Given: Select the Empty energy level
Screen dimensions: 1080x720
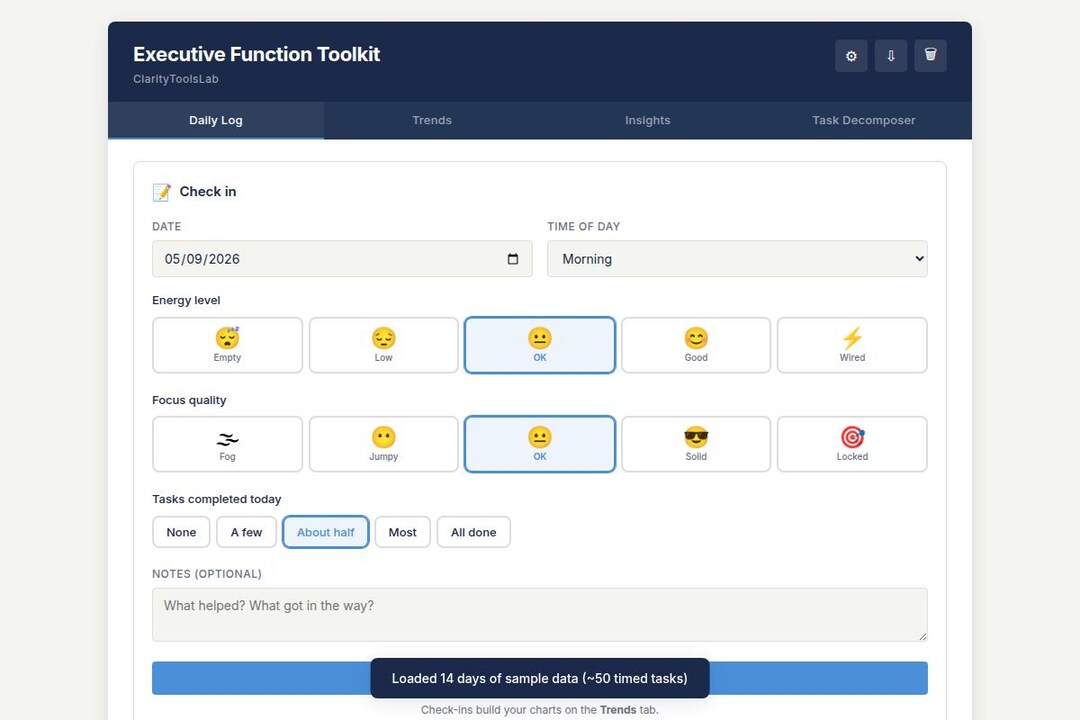Looking at the screenshot, I should (x=227, y=345).
